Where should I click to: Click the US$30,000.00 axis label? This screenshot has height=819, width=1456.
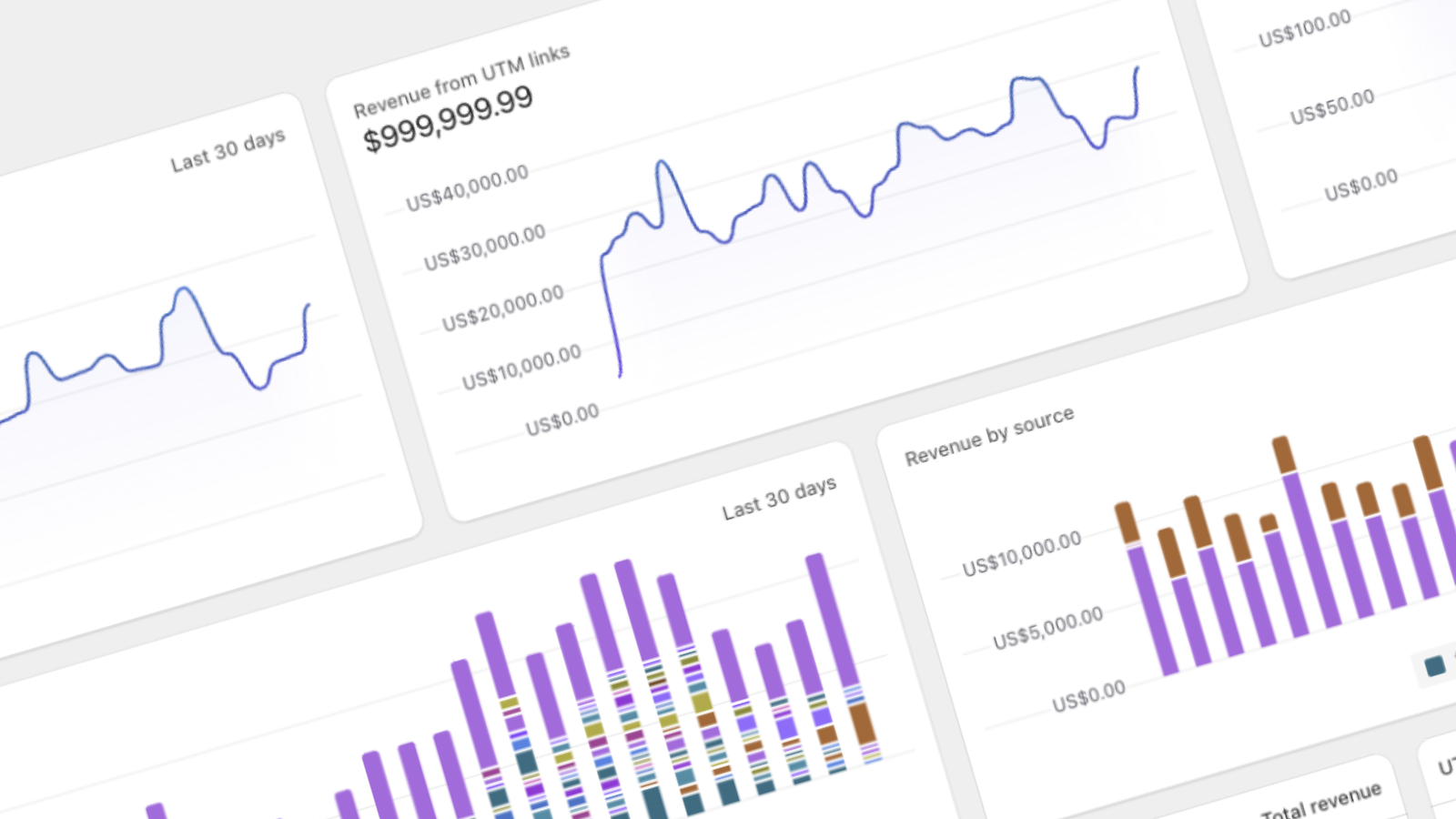coord(485,248)
